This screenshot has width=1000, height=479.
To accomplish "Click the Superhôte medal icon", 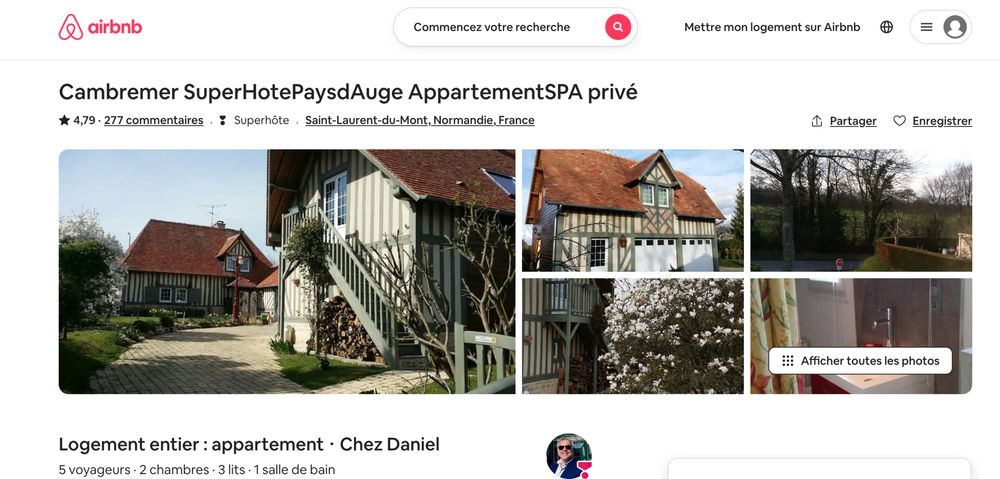I will click(x=223, y=120).
